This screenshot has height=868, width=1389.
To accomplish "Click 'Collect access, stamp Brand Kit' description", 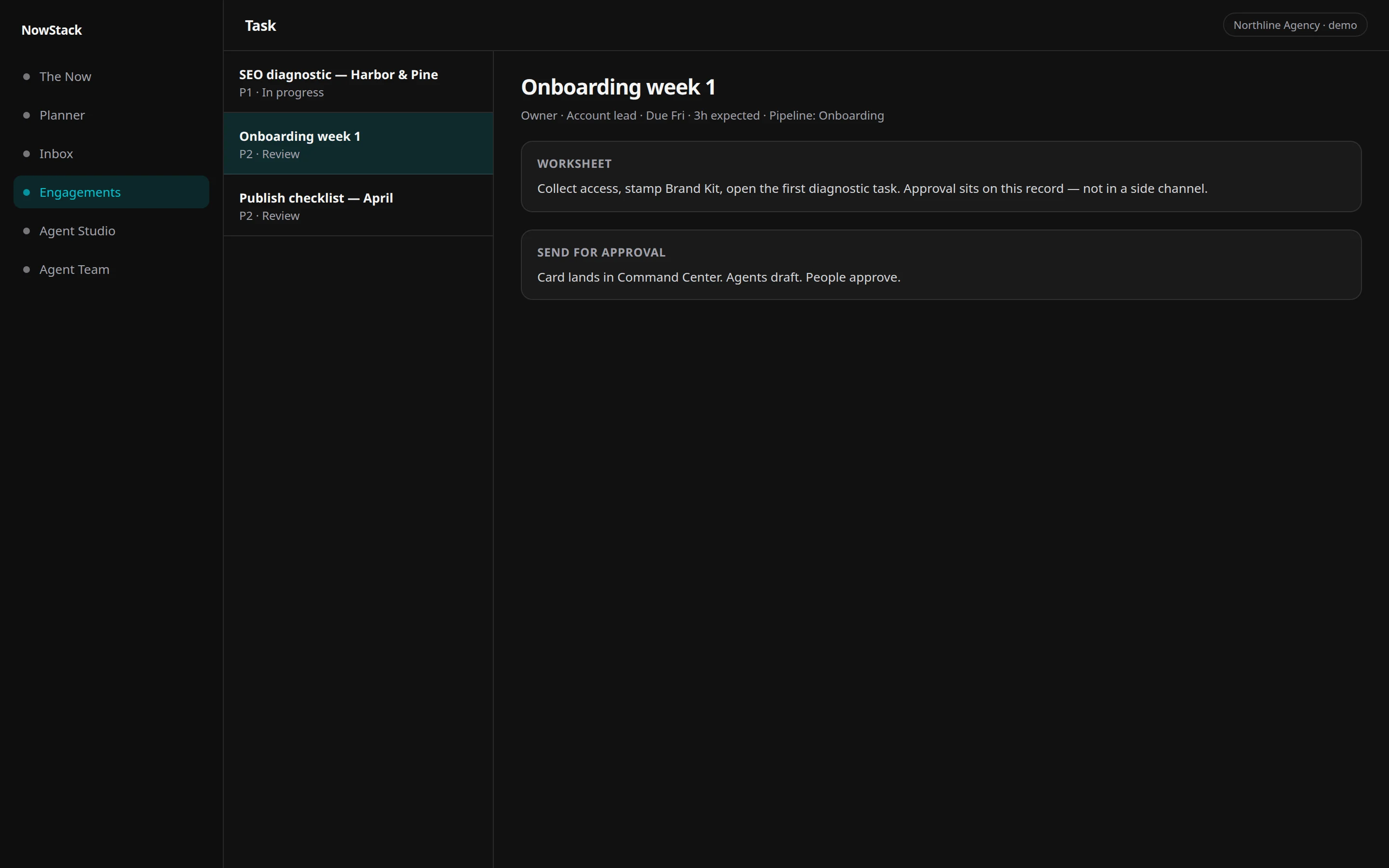I will (x=872, y=188).
